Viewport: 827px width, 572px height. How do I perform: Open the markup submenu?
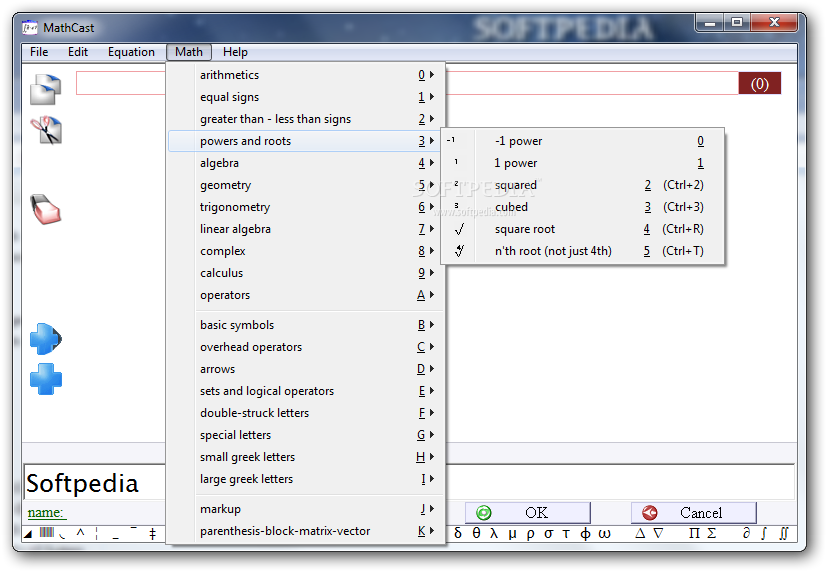coord(306,509)
